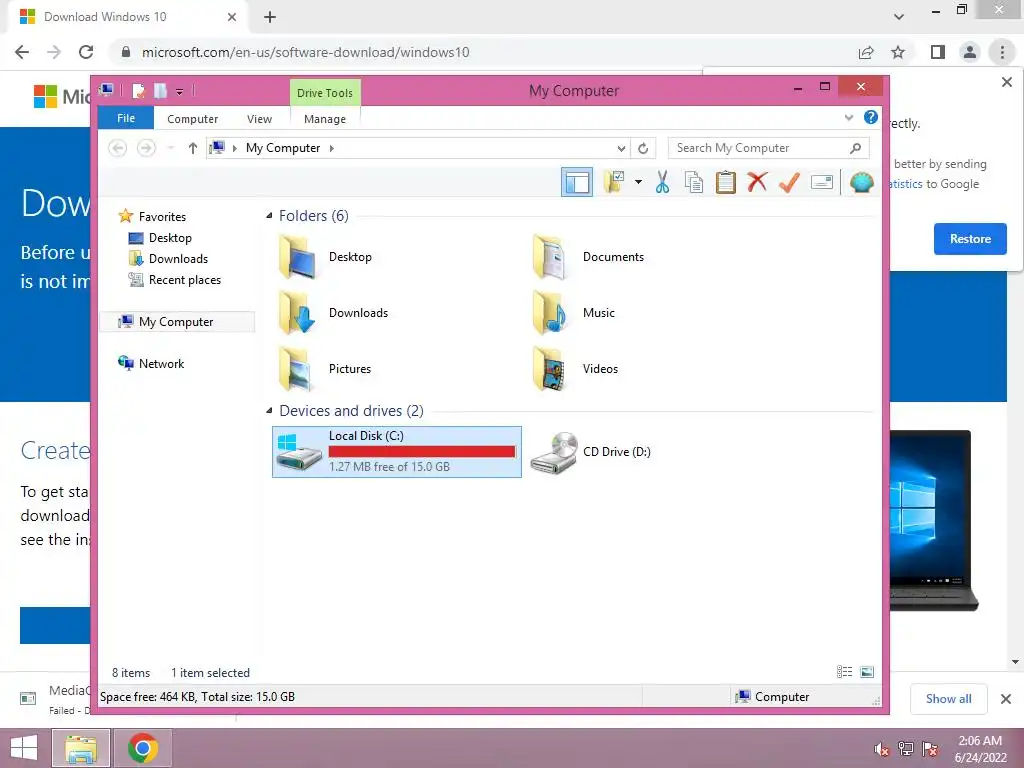
Task: Bookmark this page with the star icon
Action: tap(899, 52)
